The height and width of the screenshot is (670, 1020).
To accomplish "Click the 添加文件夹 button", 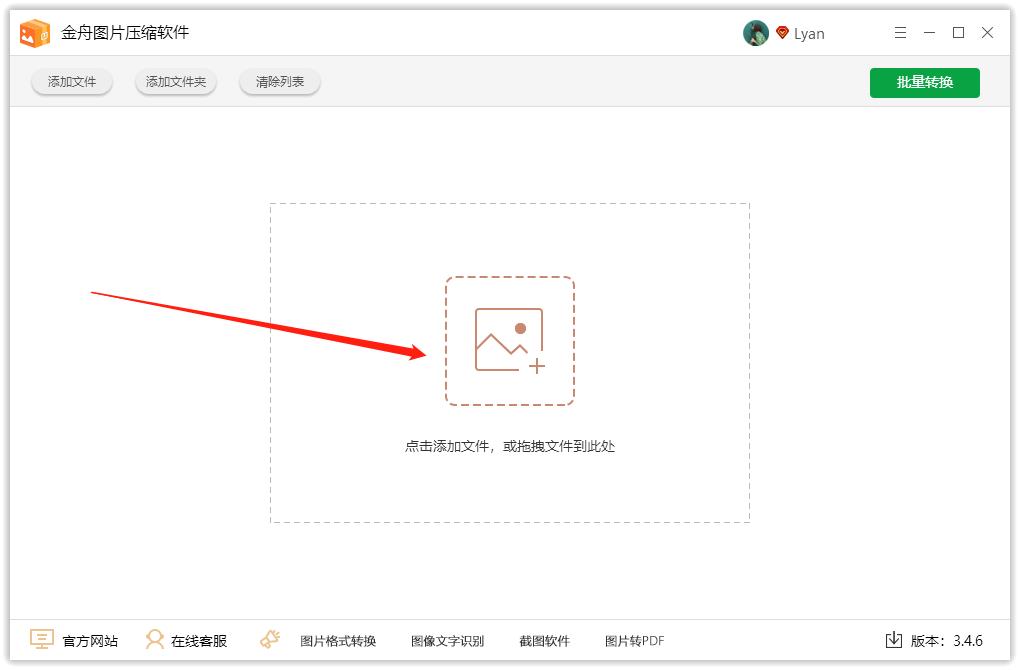I will pyautogui.click(x=175, y=82).
